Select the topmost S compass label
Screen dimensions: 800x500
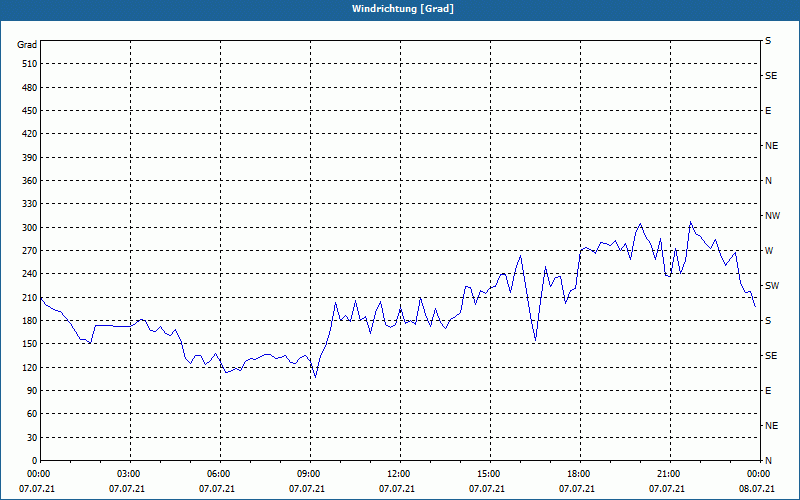(768, 41)
